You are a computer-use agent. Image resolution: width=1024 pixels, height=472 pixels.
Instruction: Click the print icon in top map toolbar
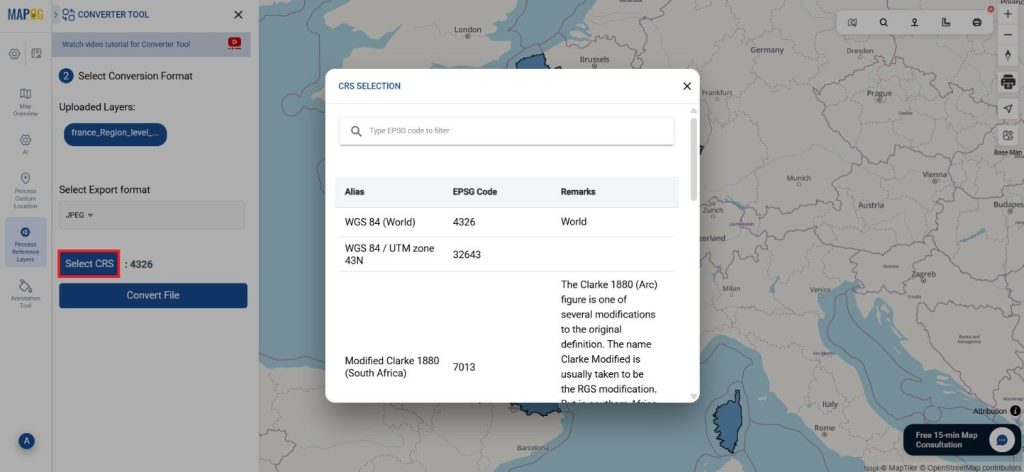[976, 22]
